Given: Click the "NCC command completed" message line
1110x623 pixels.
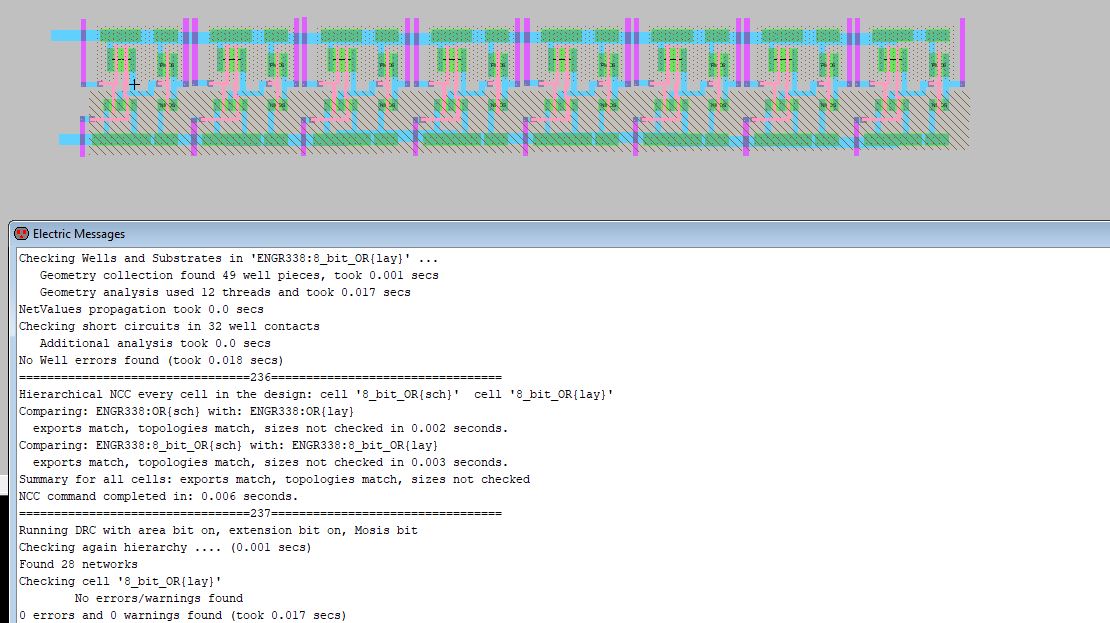Looking at the screenshot, I should [158, 496].
